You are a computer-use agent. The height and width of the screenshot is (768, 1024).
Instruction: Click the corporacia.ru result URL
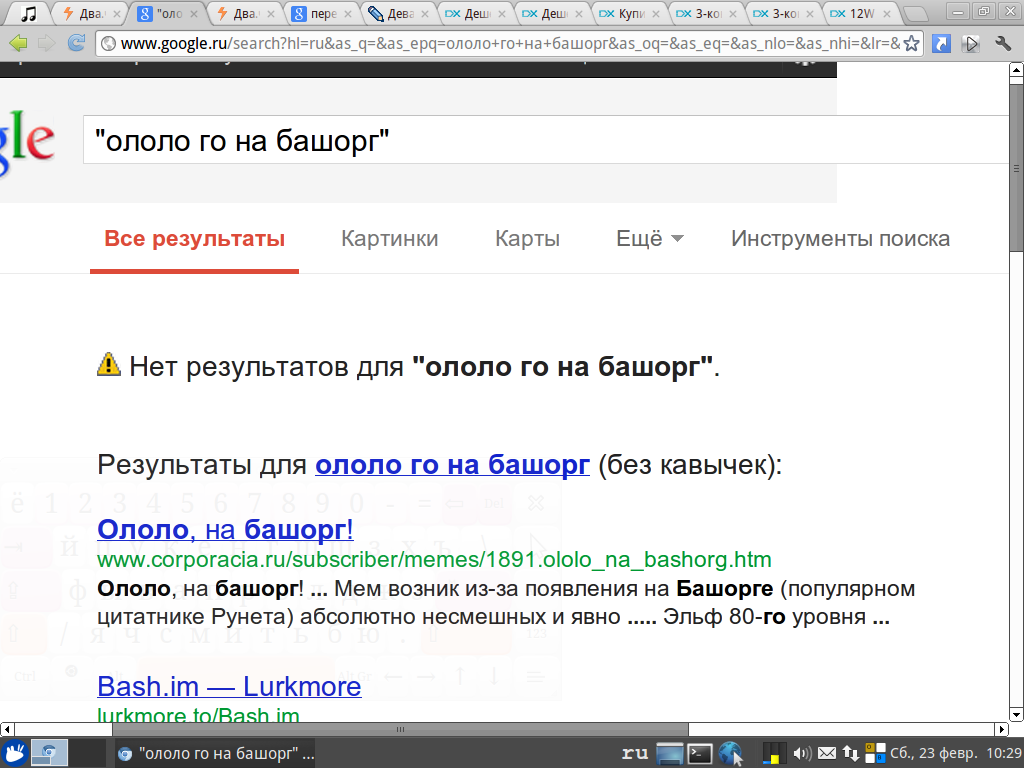click(434, 560)
